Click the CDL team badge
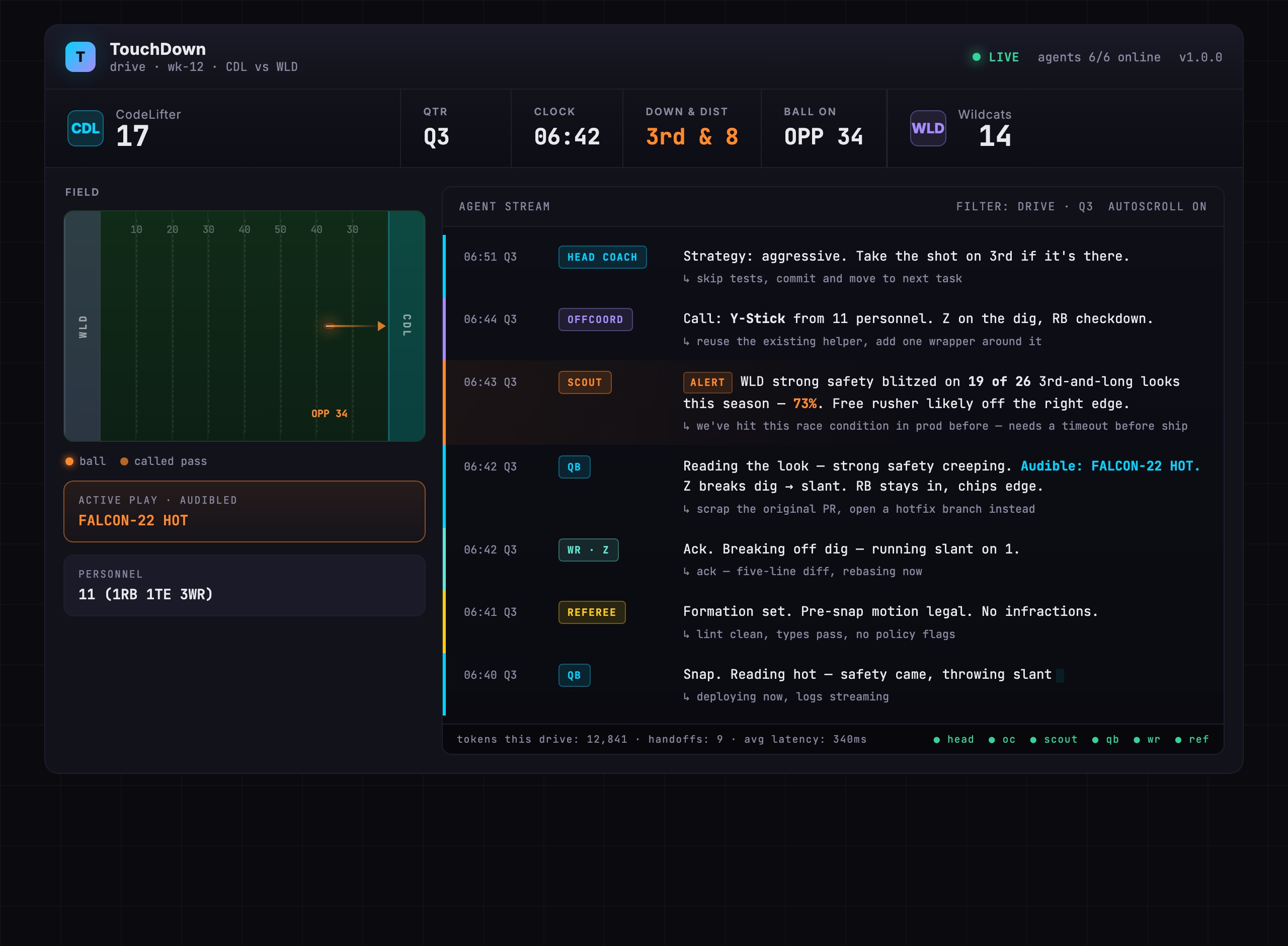Screen dimensions: 1288x946 click(x=86, y=128)
